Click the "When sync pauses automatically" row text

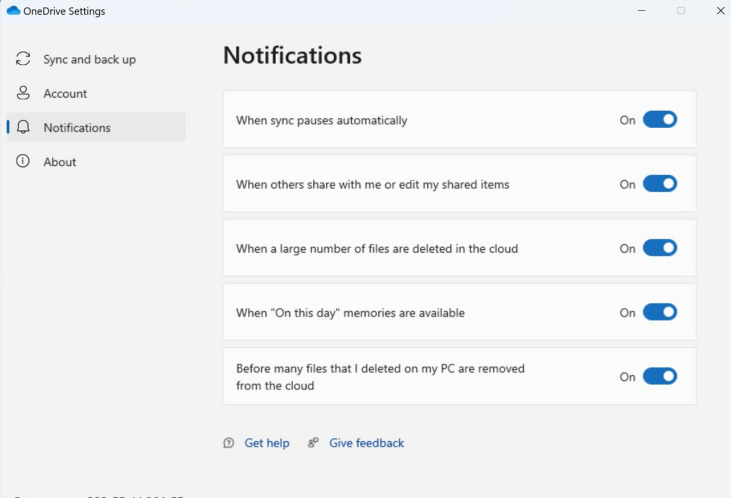(x=321, y=120)
